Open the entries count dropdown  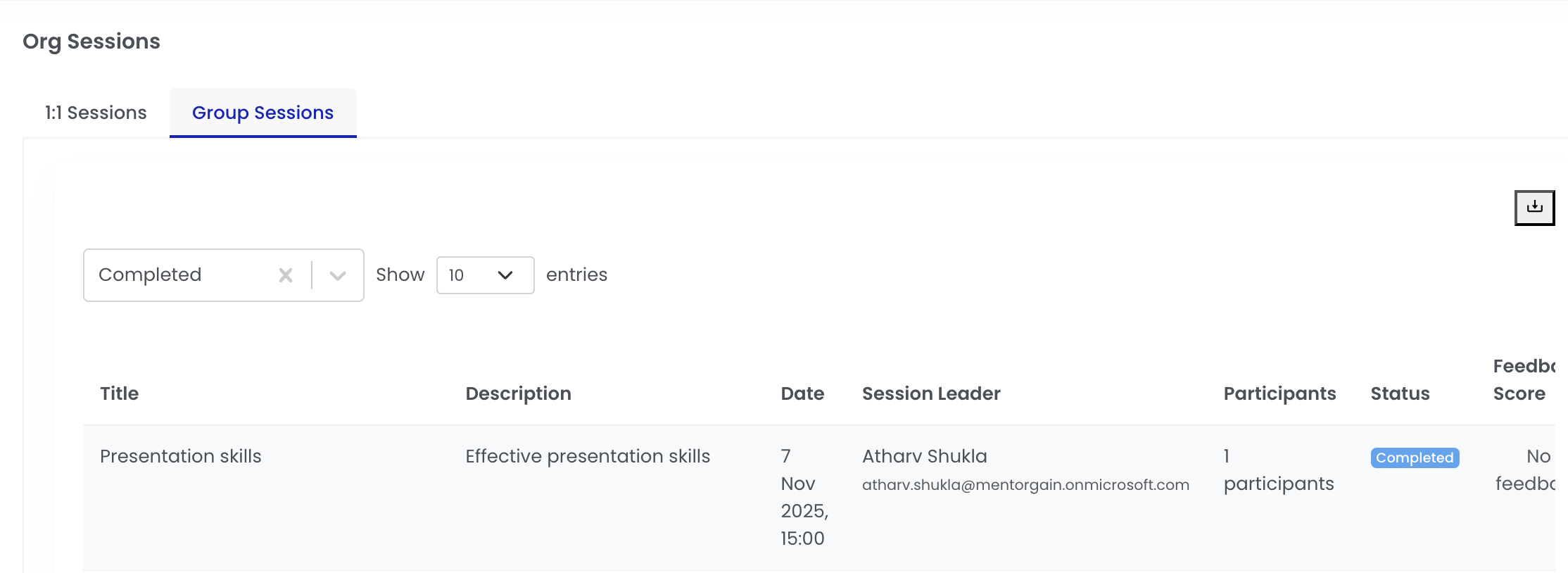[x=485, y=275]
